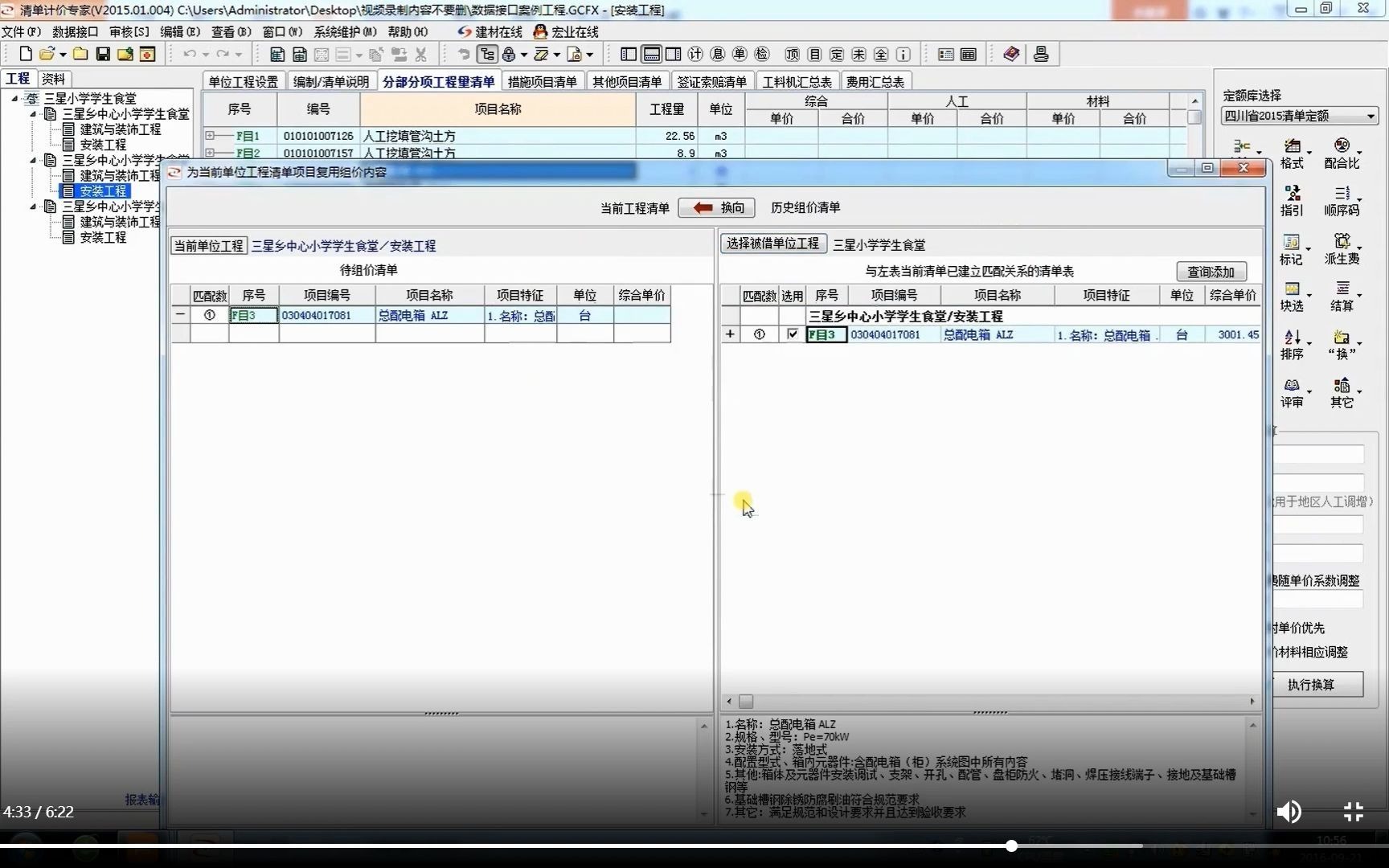Click the circled 计 toolbar icon
1389x868 pixels.
[x=695, y=54]
